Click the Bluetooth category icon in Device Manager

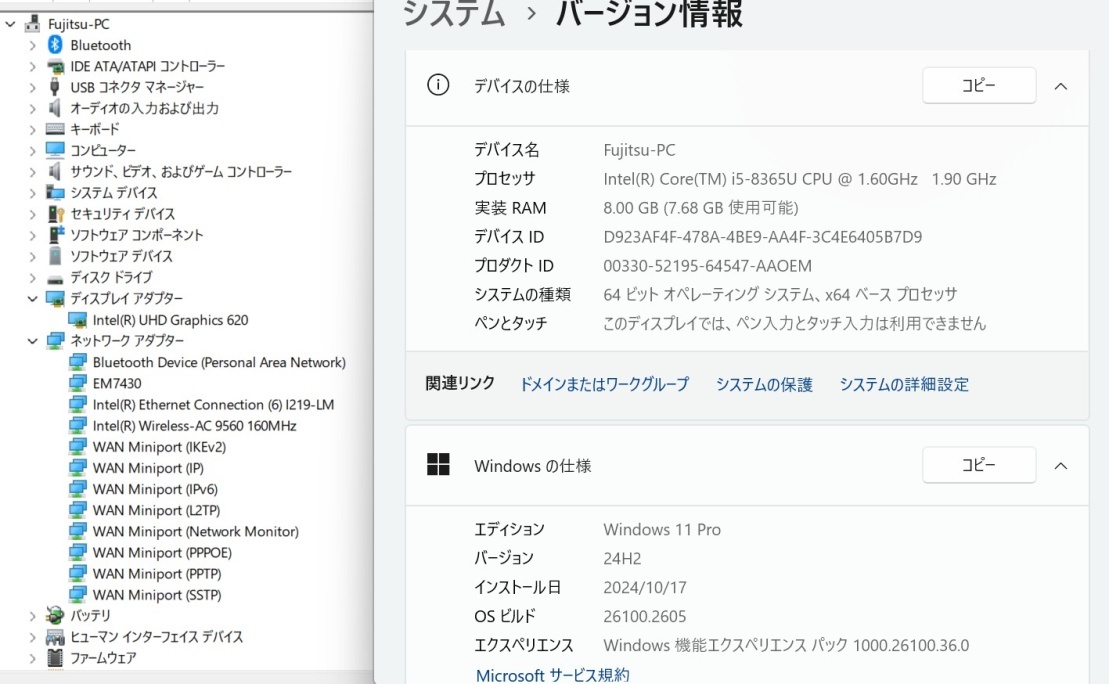55,45
